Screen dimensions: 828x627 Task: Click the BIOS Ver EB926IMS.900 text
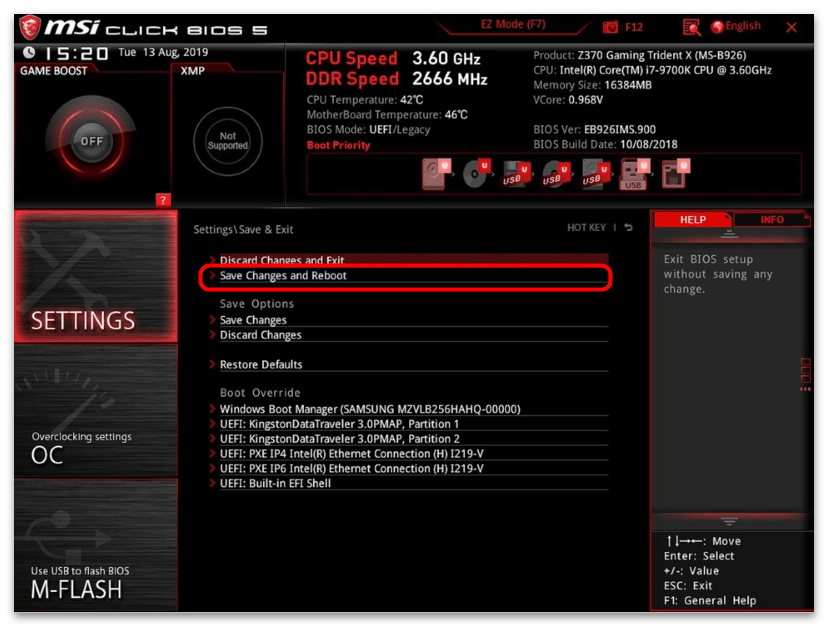[x=595, y=129]
